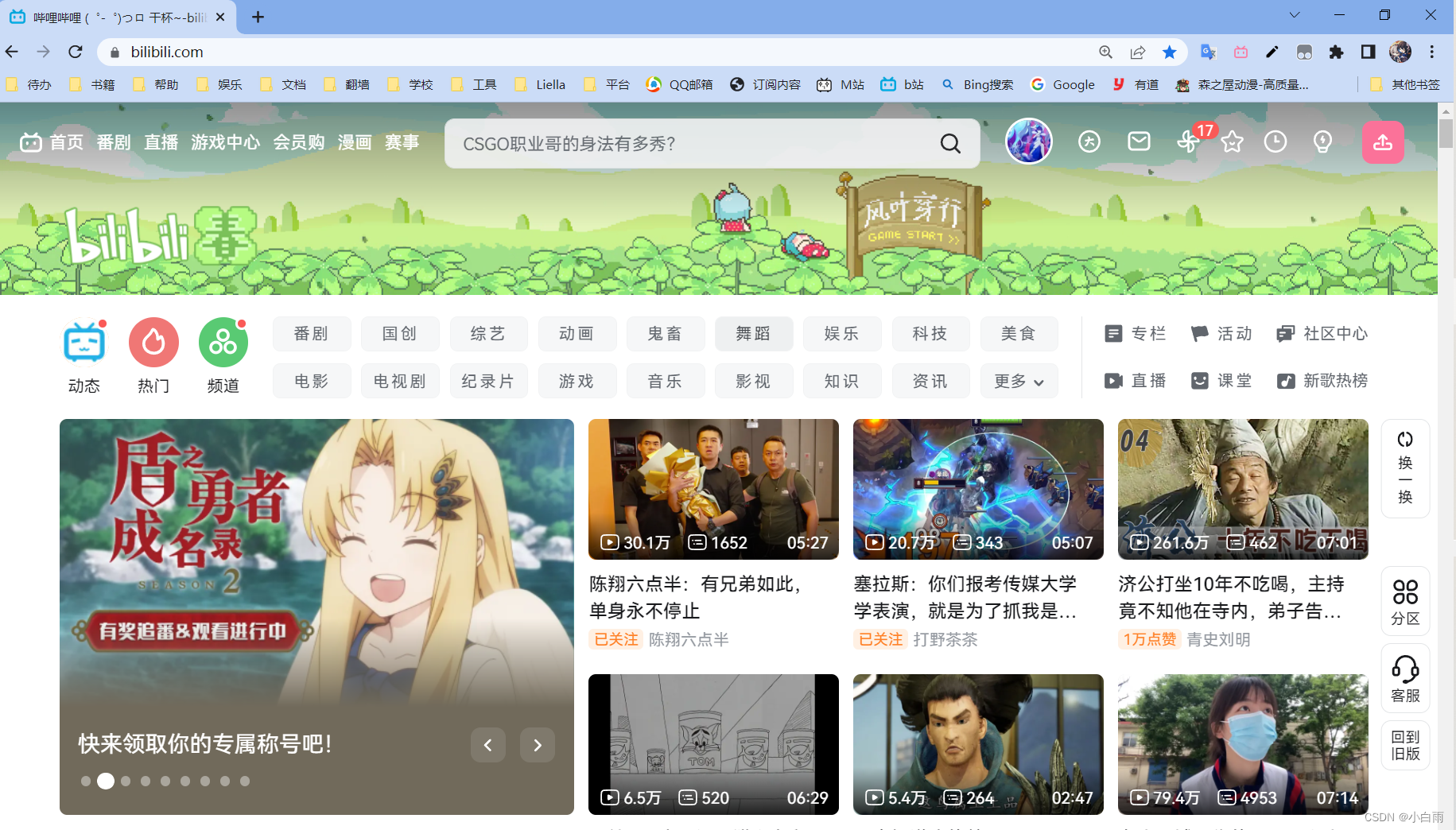Open the 娱乐 bookmark folder
1456x830 pixels.
coord(219,84)
